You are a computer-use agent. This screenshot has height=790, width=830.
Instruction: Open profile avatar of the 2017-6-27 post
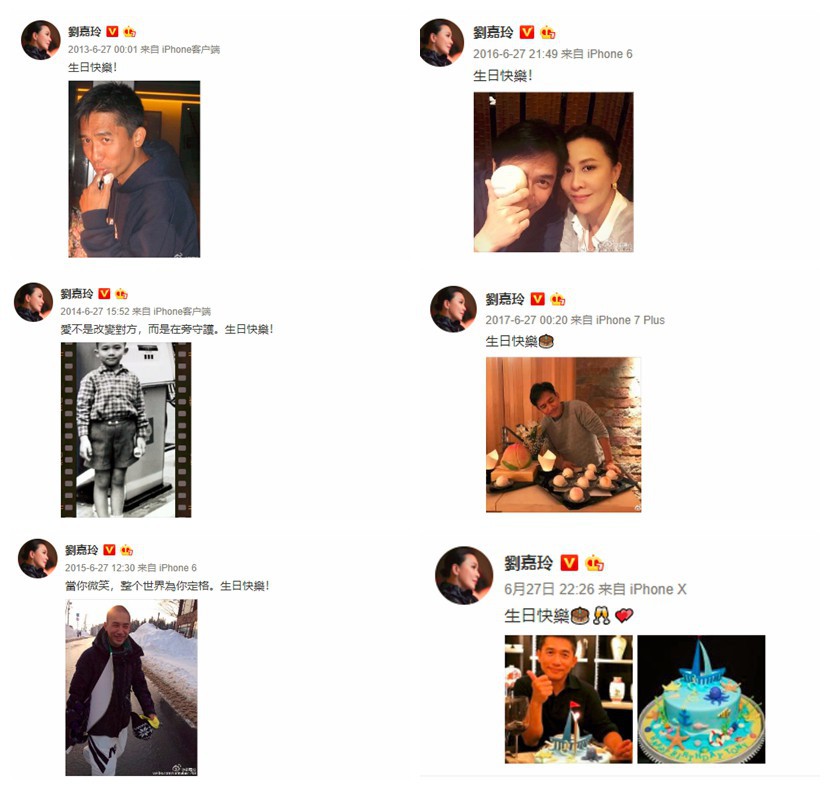pyautogui.click(x=453, y=309)
